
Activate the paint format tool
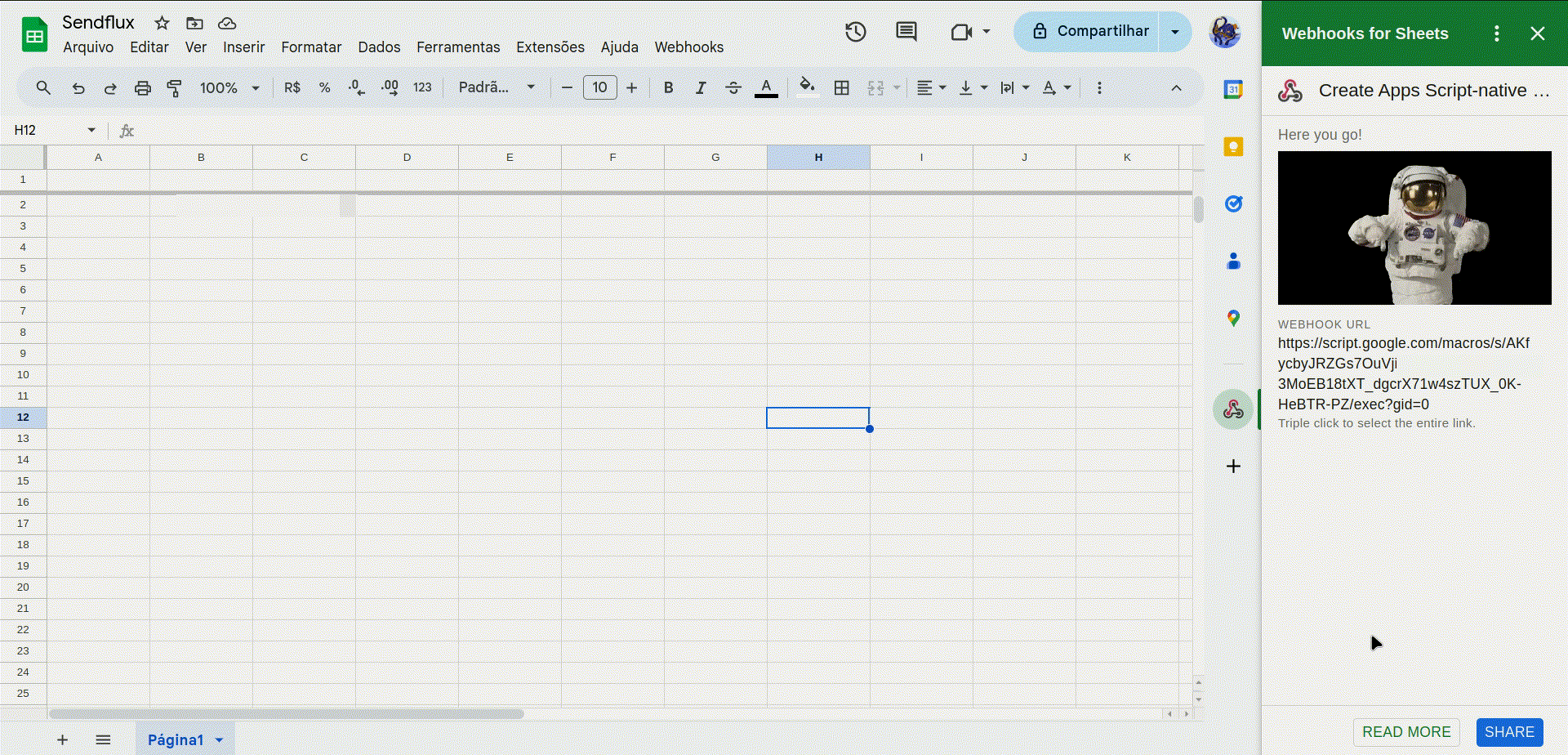point(174,87)
